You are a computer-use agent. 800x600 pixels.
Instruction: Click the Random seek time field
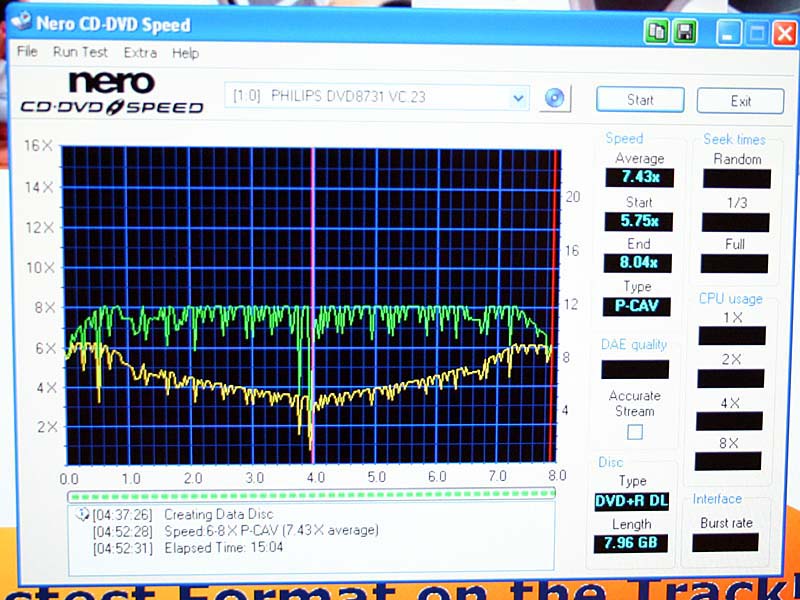tap(737, 179)
